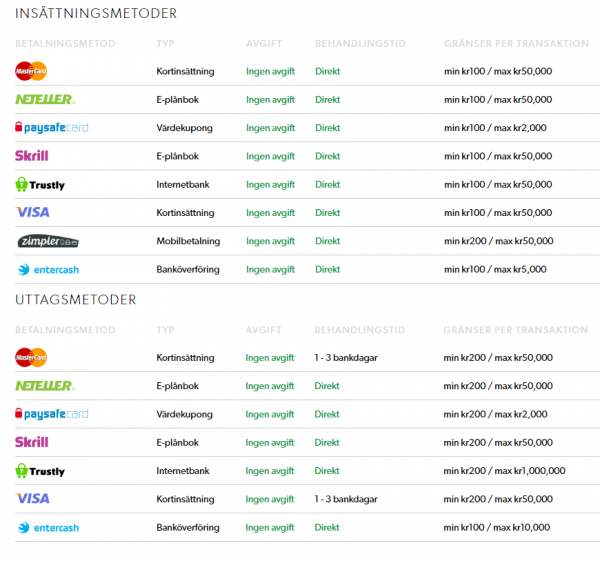Screen dimensions: 600x561
Task: Select the Neteller logo in the Insättningsmetoder table
Action: pos(44,99)
